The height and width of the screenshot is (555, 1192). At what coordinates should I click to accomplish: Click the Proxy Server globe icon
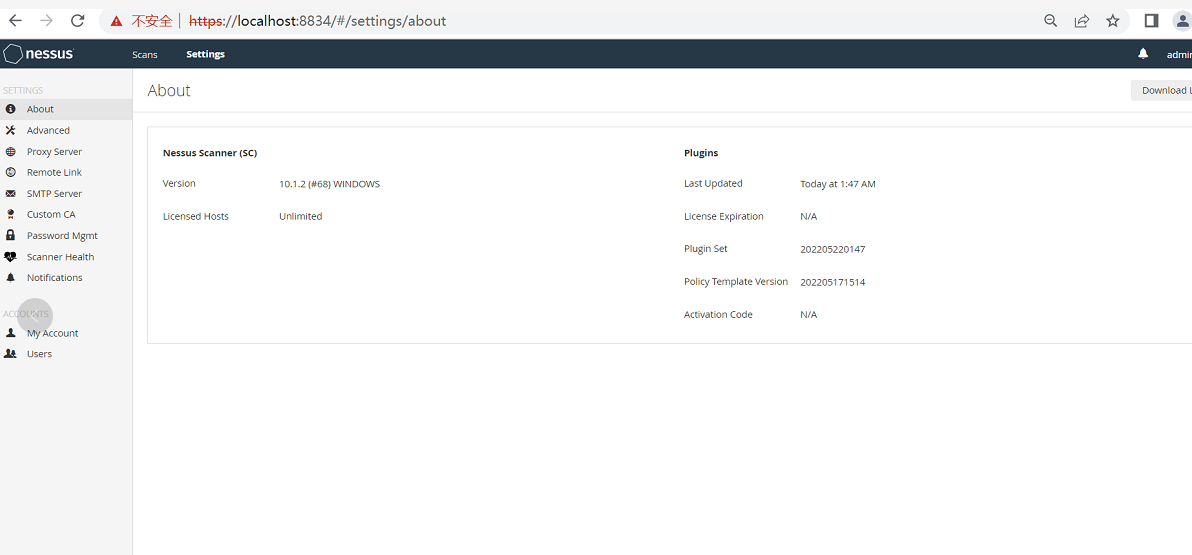tap(11, 151)
